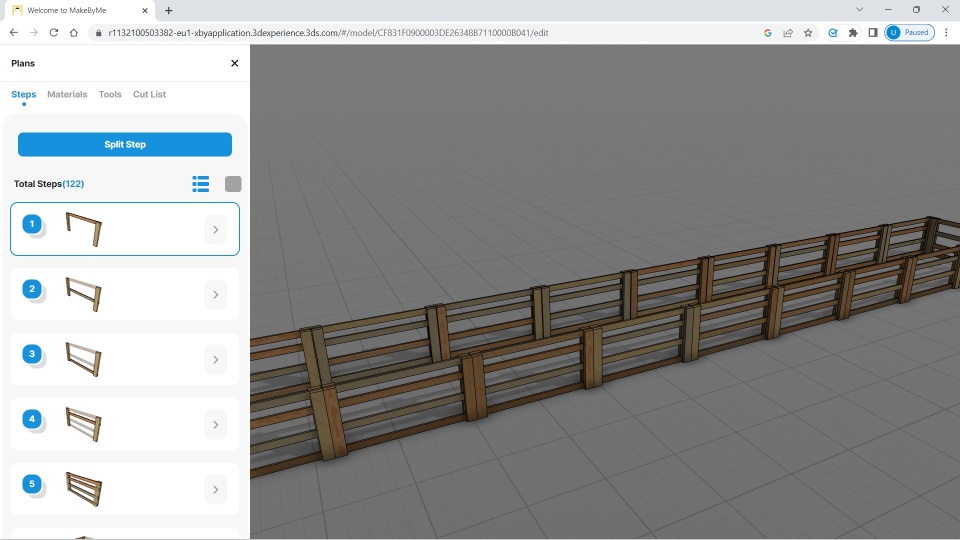Expand step 3 chevron
This screenshot has width=960, height=540.
tap(216, 359)
